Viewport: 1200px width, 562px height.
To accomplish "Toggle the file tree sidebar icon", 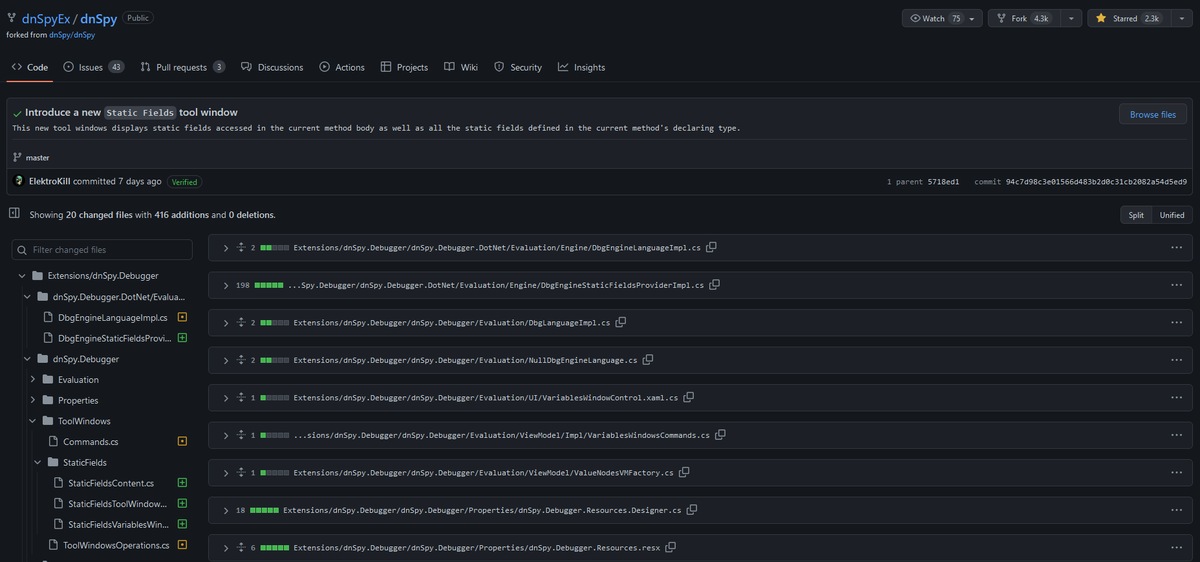I will tap(14, 214).
